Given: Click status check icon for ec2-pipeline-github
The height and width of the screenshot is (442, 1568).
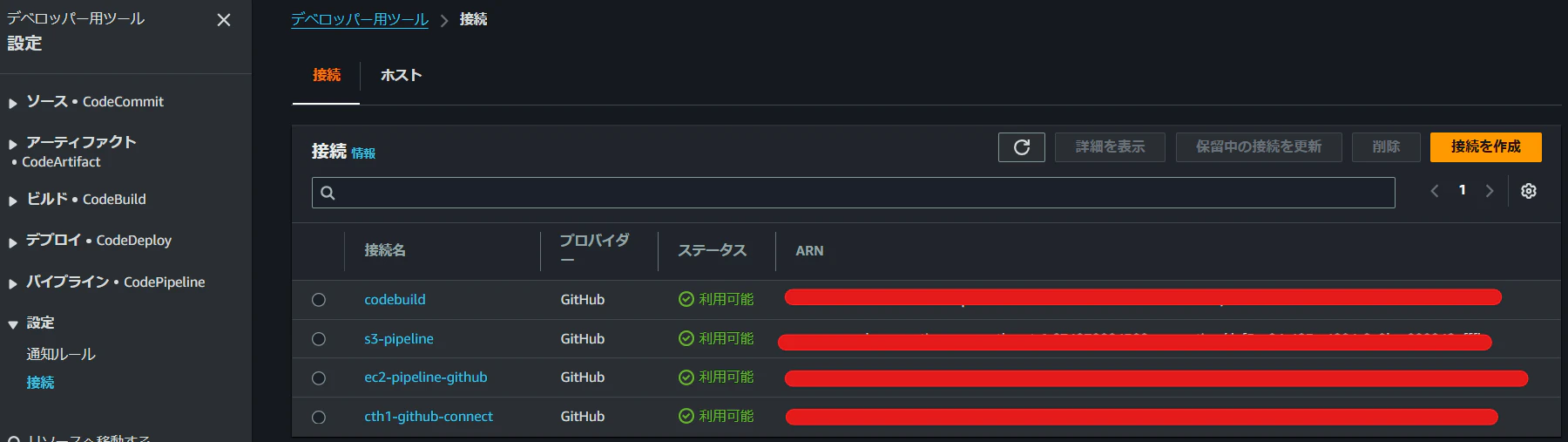Looking at the screenshot, I should pos(686,377).
